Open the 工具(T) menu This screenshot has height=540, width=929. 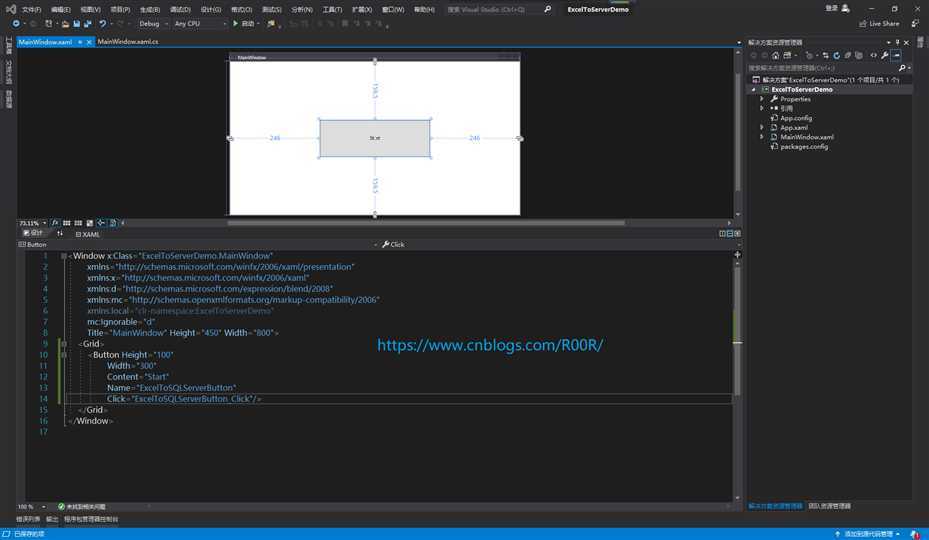tap(332, 9)
